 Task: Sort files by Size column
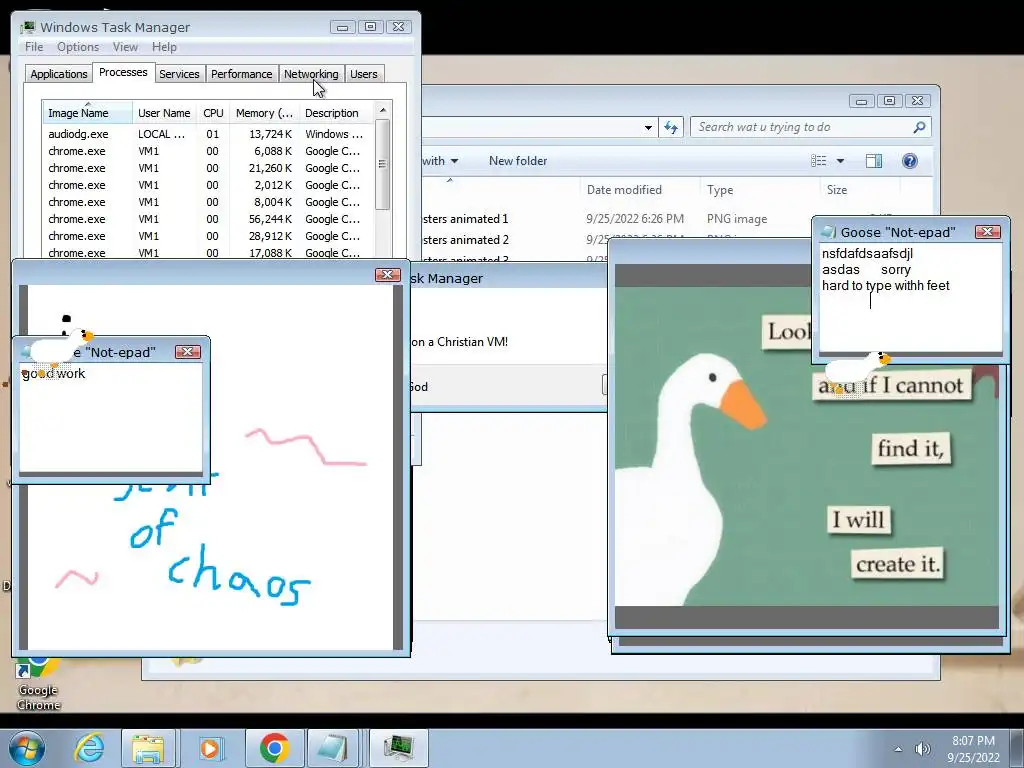tap(859, 190)
